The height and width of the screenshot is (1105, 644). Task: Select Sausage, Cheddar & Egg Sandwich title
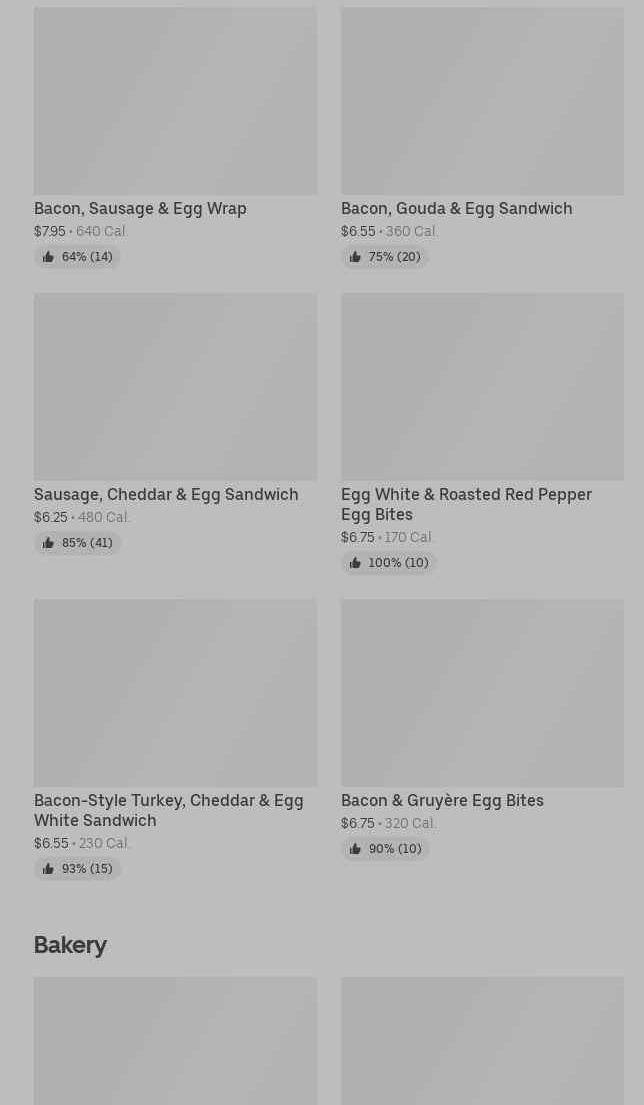pyautogui.click(x=166, y=494)
